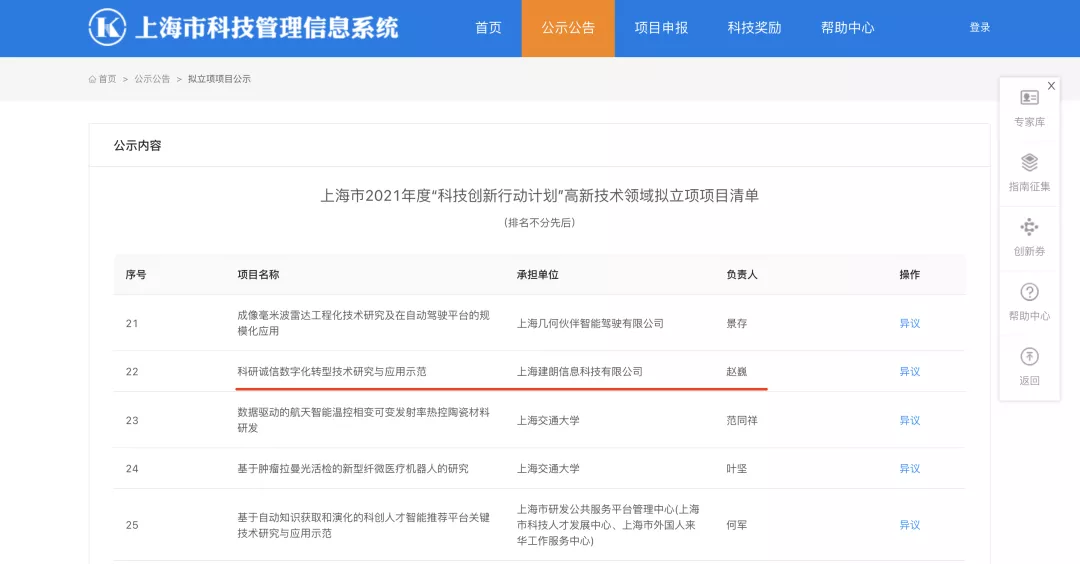Click the system logo K icon
The image size is (1080, 564).
(107, 27)
